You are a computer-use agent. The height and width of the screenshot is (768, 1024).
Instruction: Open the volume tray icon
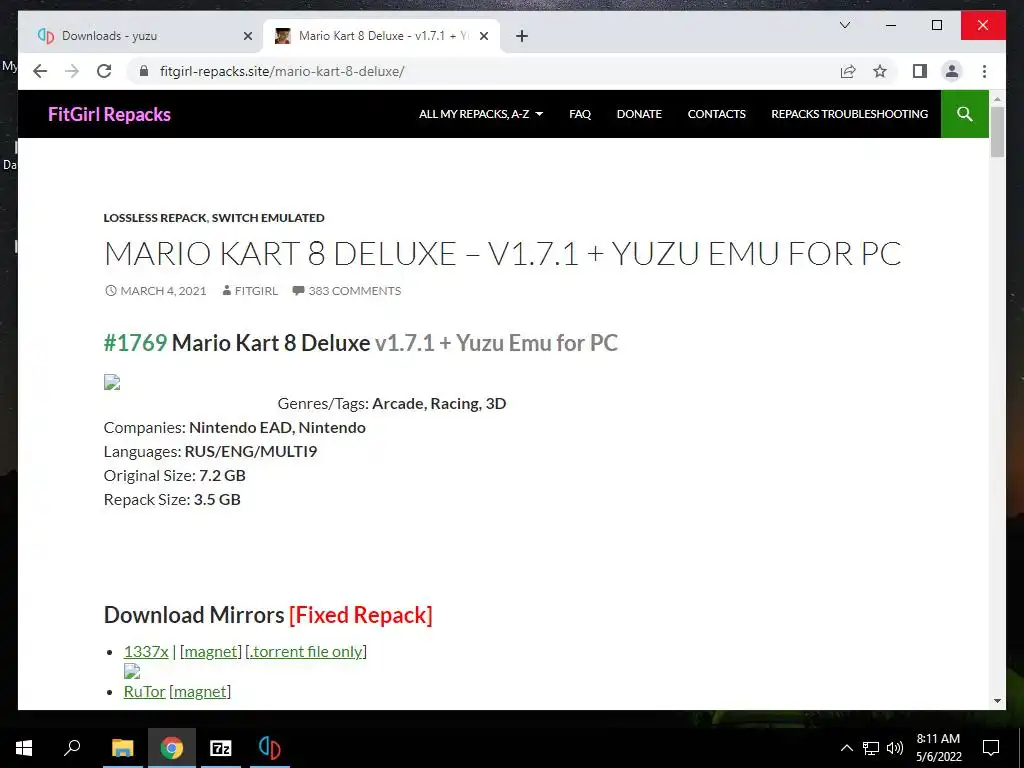click(x=895, y=748)
